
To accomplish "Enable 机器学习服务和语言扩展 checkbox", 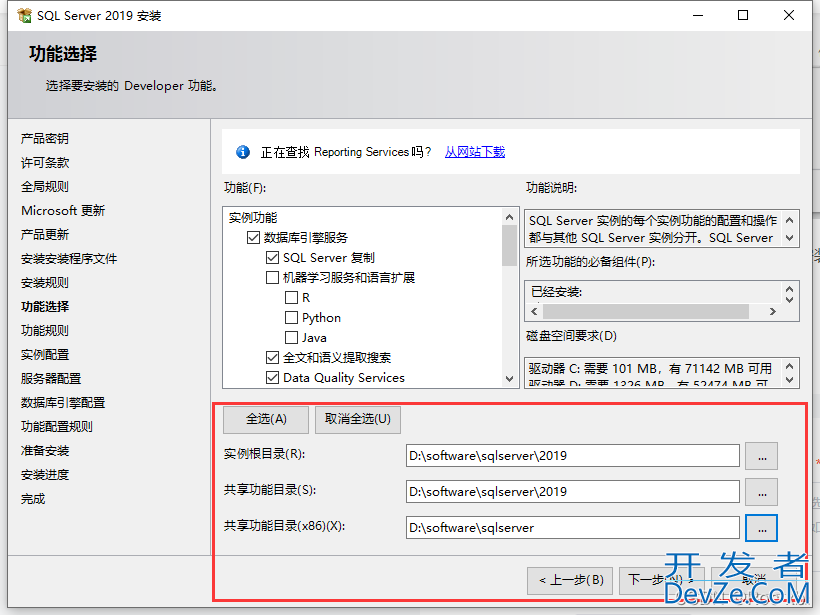I will pyautogui.click(x=272, y=278).
